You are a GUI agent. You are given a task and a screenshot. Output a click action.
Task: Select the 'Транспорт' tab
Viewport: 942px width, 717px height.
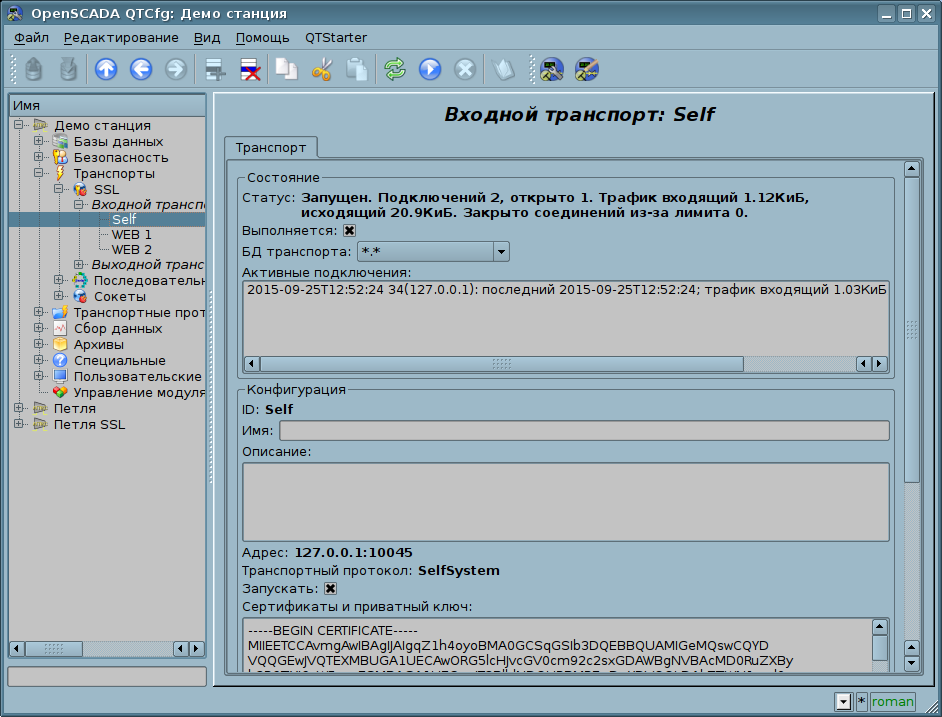coord(270,147)
